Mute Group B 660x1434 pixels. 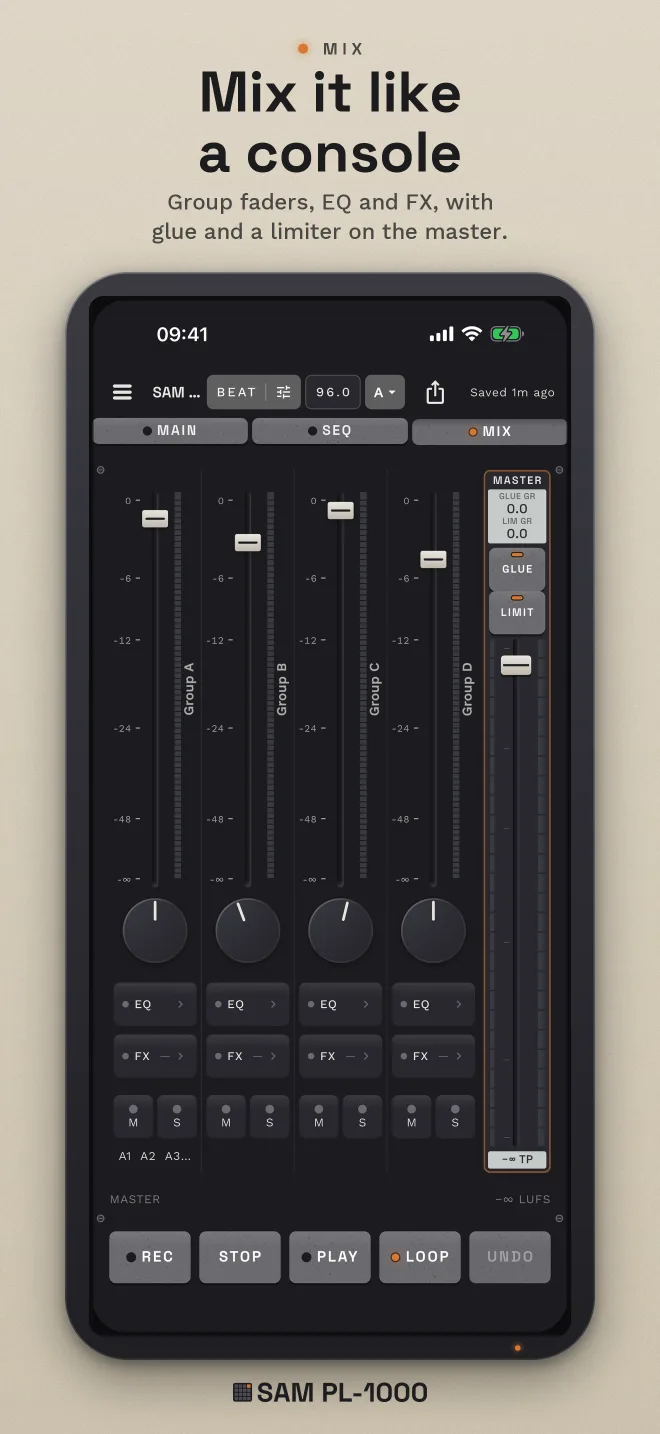click(x=226, y=1116)
